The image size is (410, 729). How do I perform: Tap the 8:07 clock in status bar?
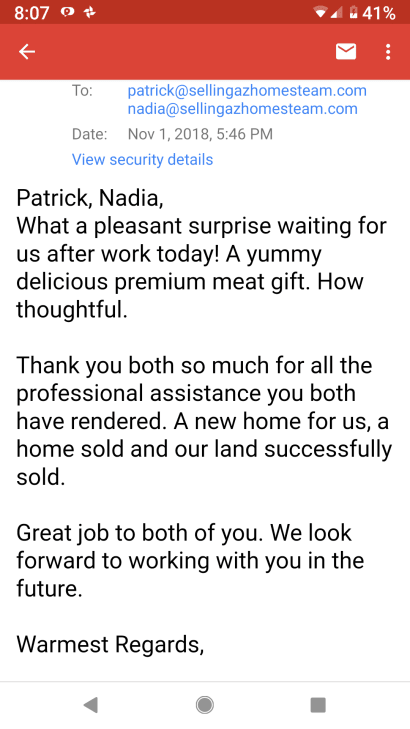pyautogui.click(x=32, y=13)
